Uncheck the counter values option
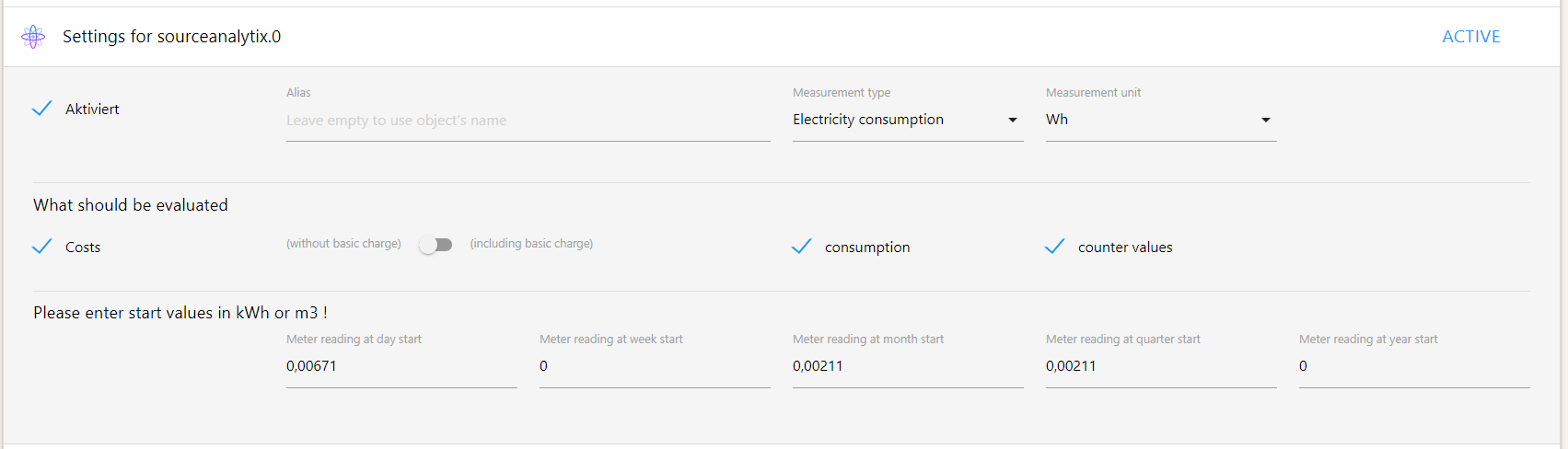The height and width of the screenshot is (449, 1568). pos(1055,247)
